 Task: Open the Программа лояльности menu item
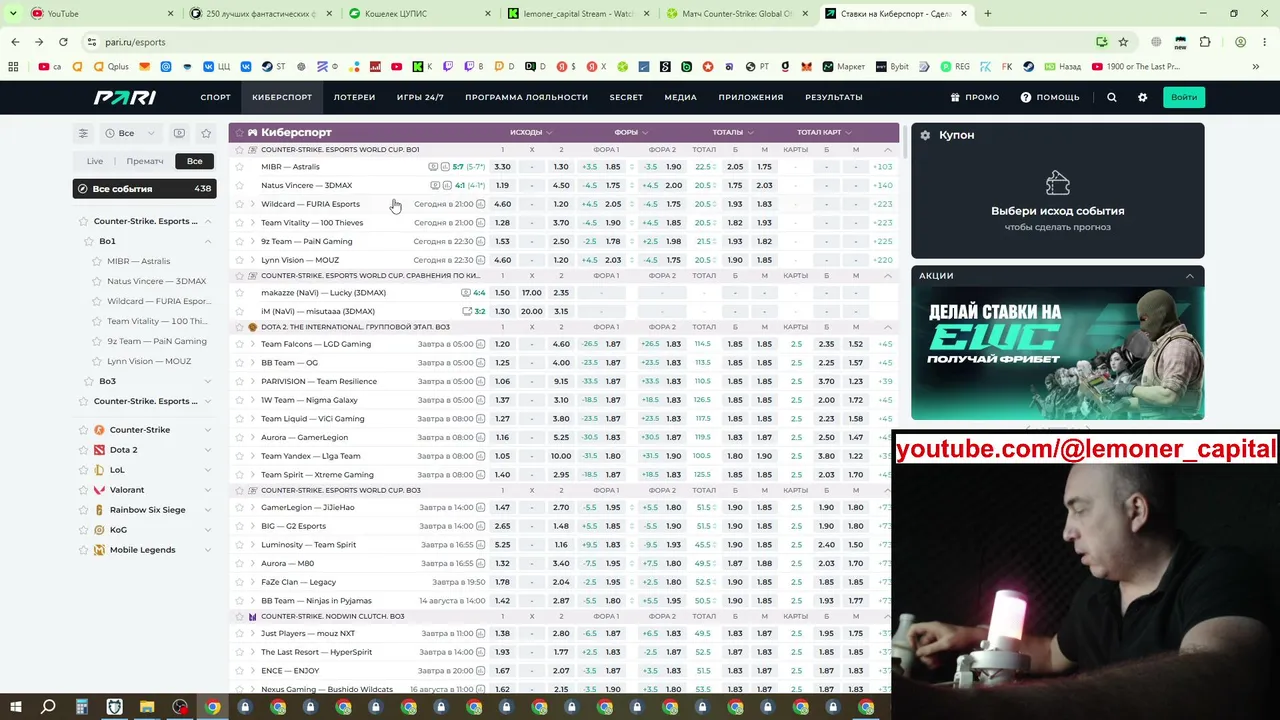(526, 97)
